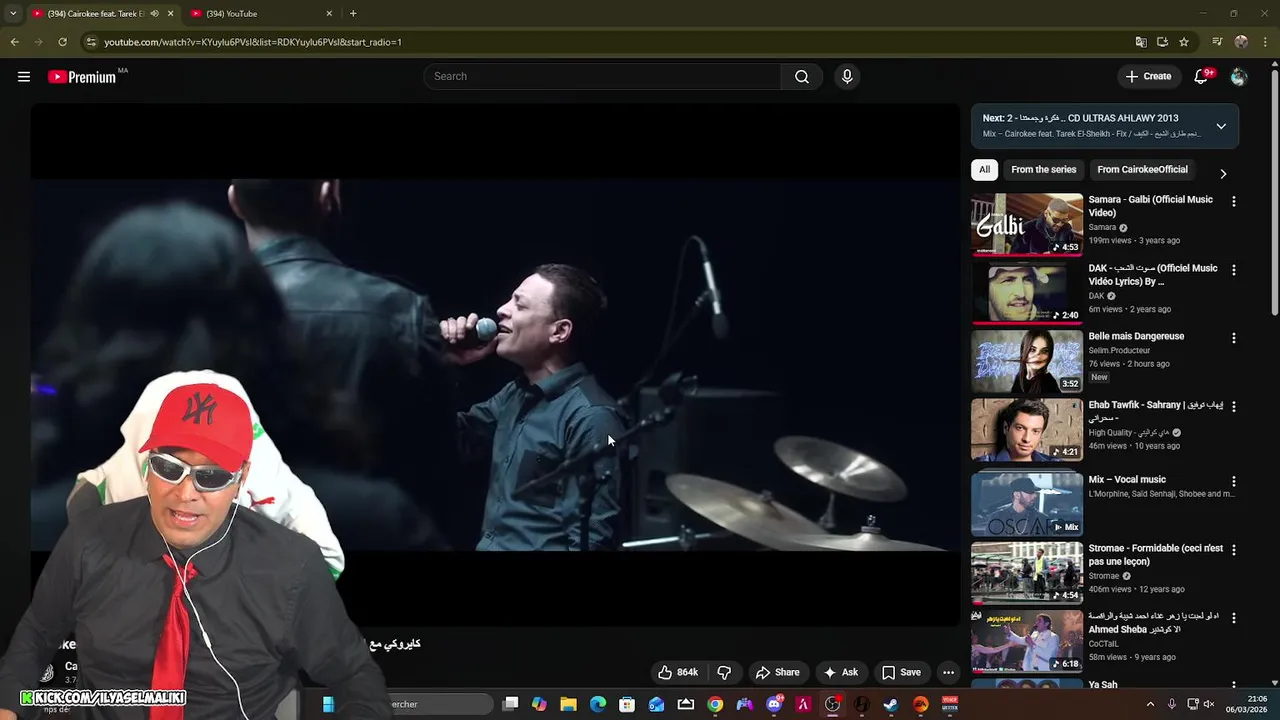The width and height of the screenshot is (1280, 720).
Task: Click the Create button
Action: pos(1148,77)
